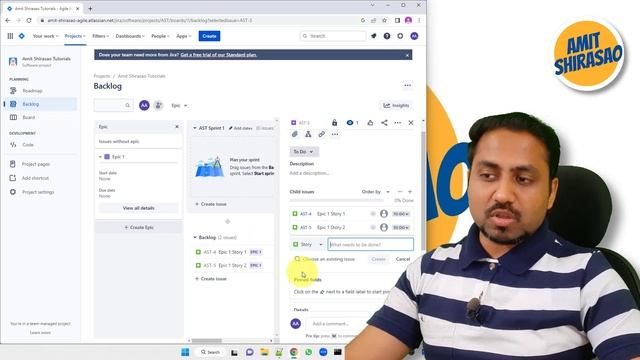Open the Dashboards menu
The height and width of the screenshot is (360, 640).
130,36
